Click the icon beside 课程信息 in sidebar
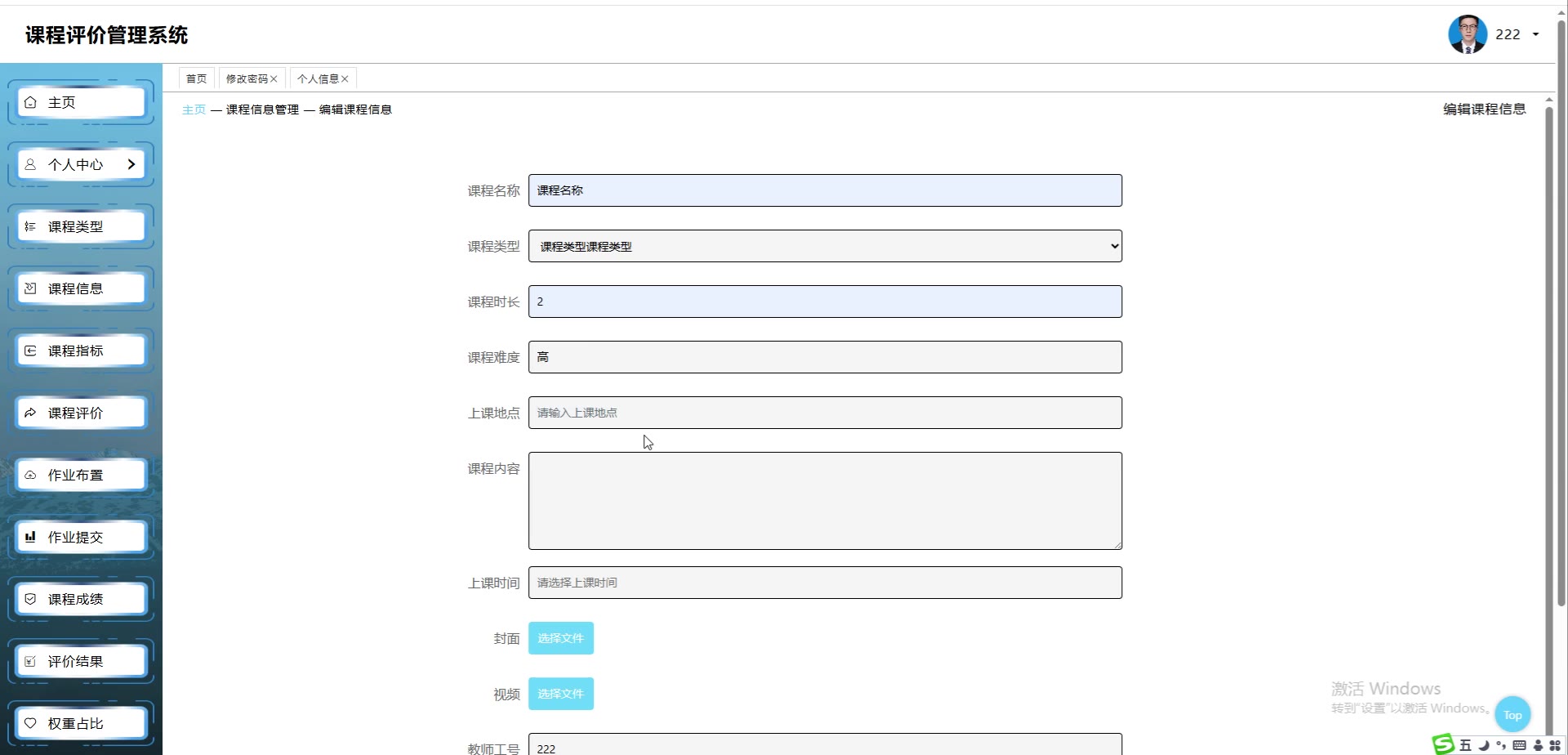1568x755 pixels. (x=30, y=288)
